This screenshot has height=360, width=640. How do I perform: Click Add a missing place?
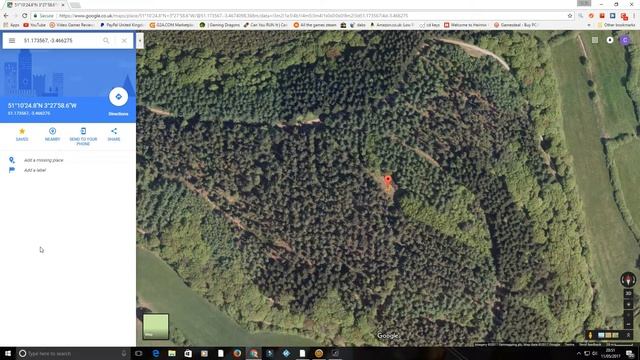click(x=43, y=160)
